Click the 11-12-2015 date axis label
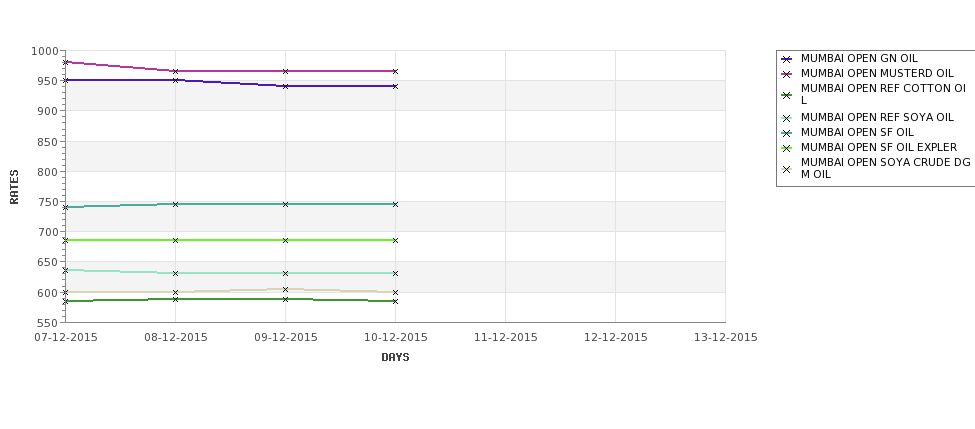975x429 pixels. coord(506,337)
